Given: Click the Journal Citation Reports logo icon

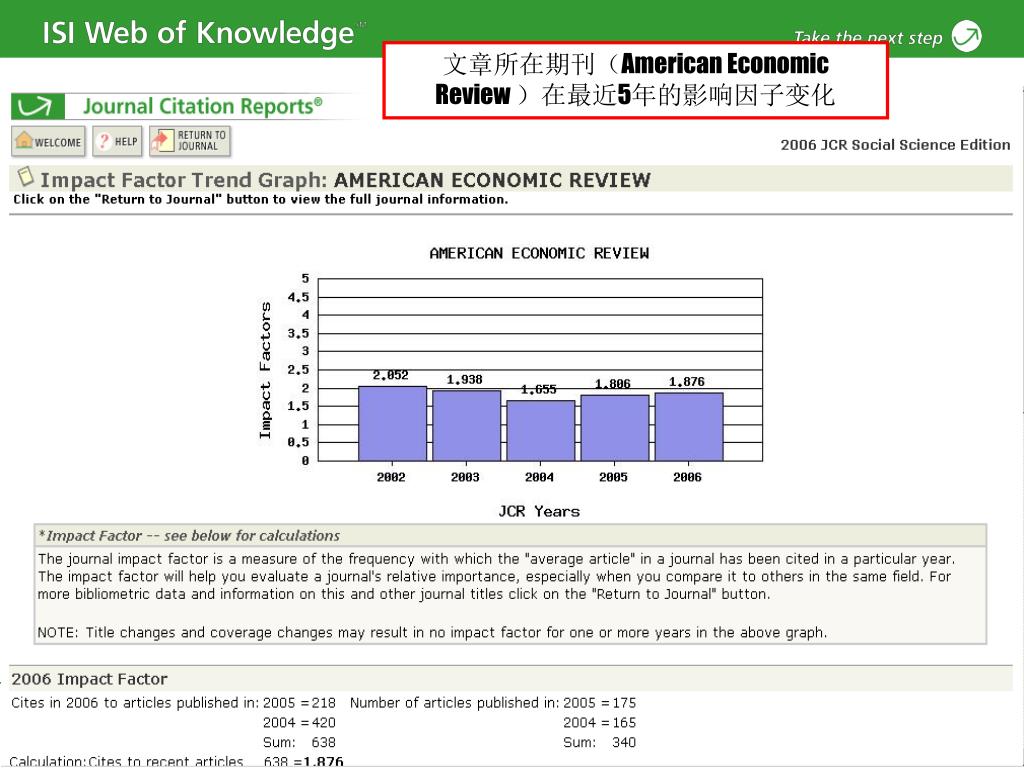Looking at the screenshot, I should click(x=37, y=106).
